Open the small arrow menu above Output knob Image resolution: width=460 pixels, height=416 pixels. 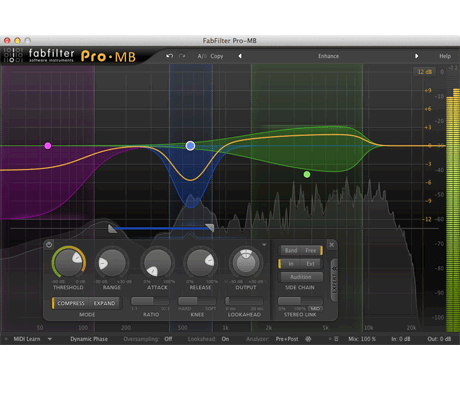(x=264, y=245)
